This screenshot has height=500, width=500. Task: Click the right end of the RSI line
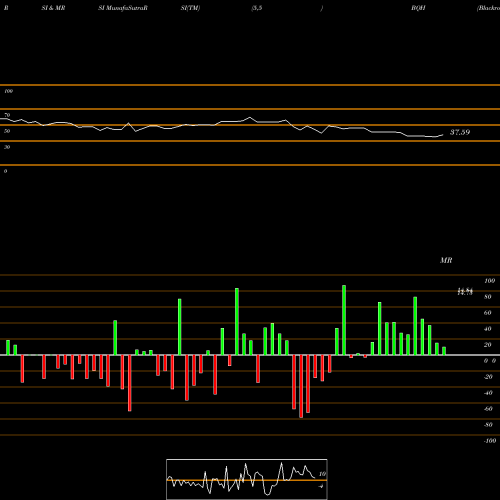[443, 135]
